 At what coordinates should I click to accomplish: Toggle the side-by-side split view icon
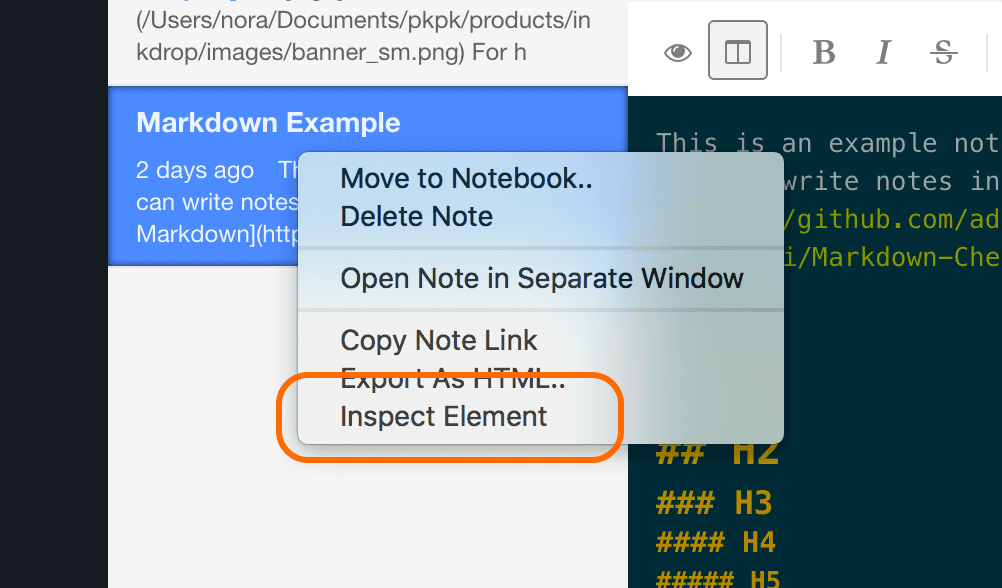(x=738, y=51)
